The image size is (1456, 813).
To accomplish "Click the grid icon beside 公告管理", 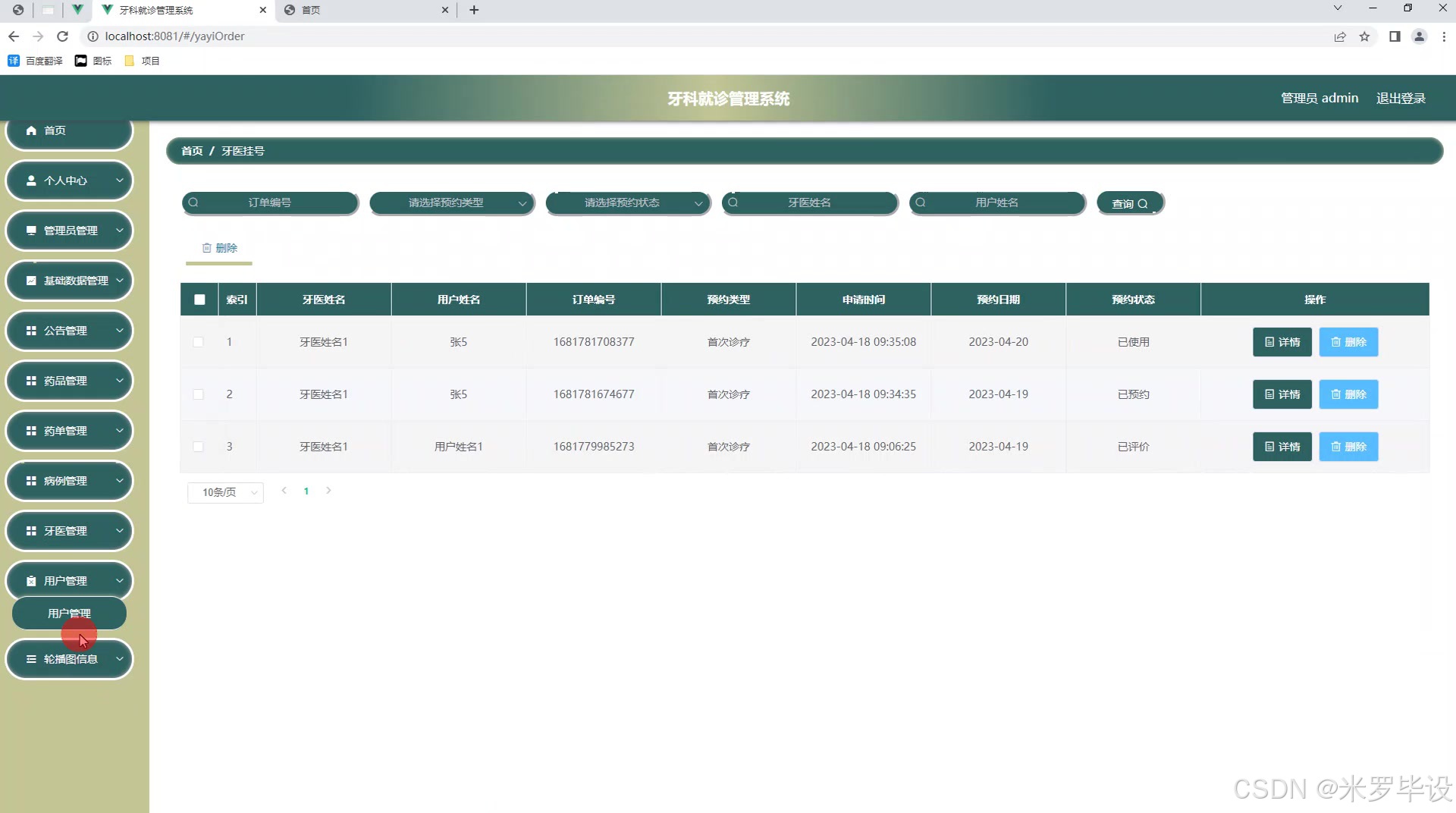I will pyautogui.click(x=31, y=331).
